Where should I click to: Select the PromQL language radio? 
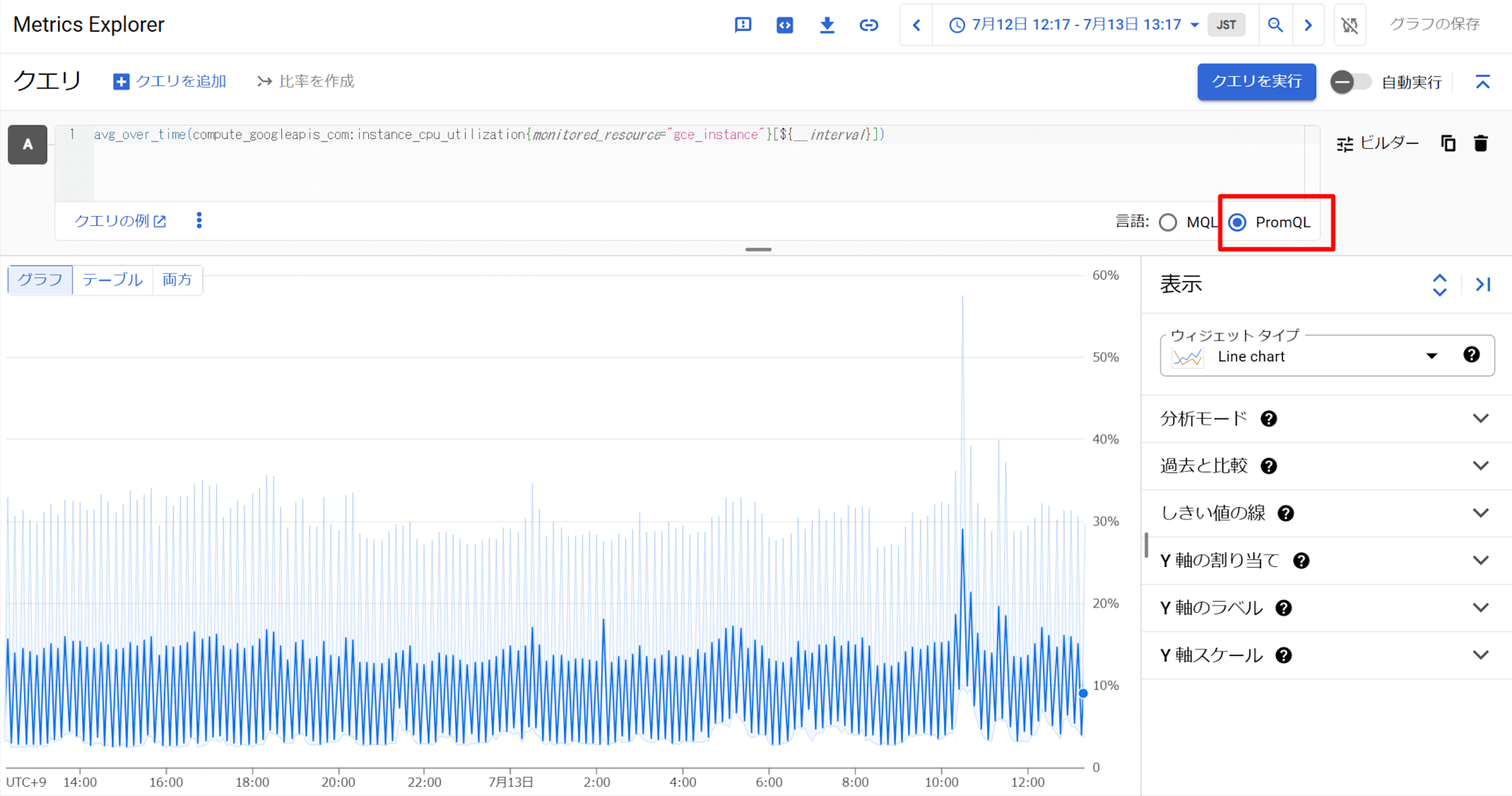point(1238,222)
